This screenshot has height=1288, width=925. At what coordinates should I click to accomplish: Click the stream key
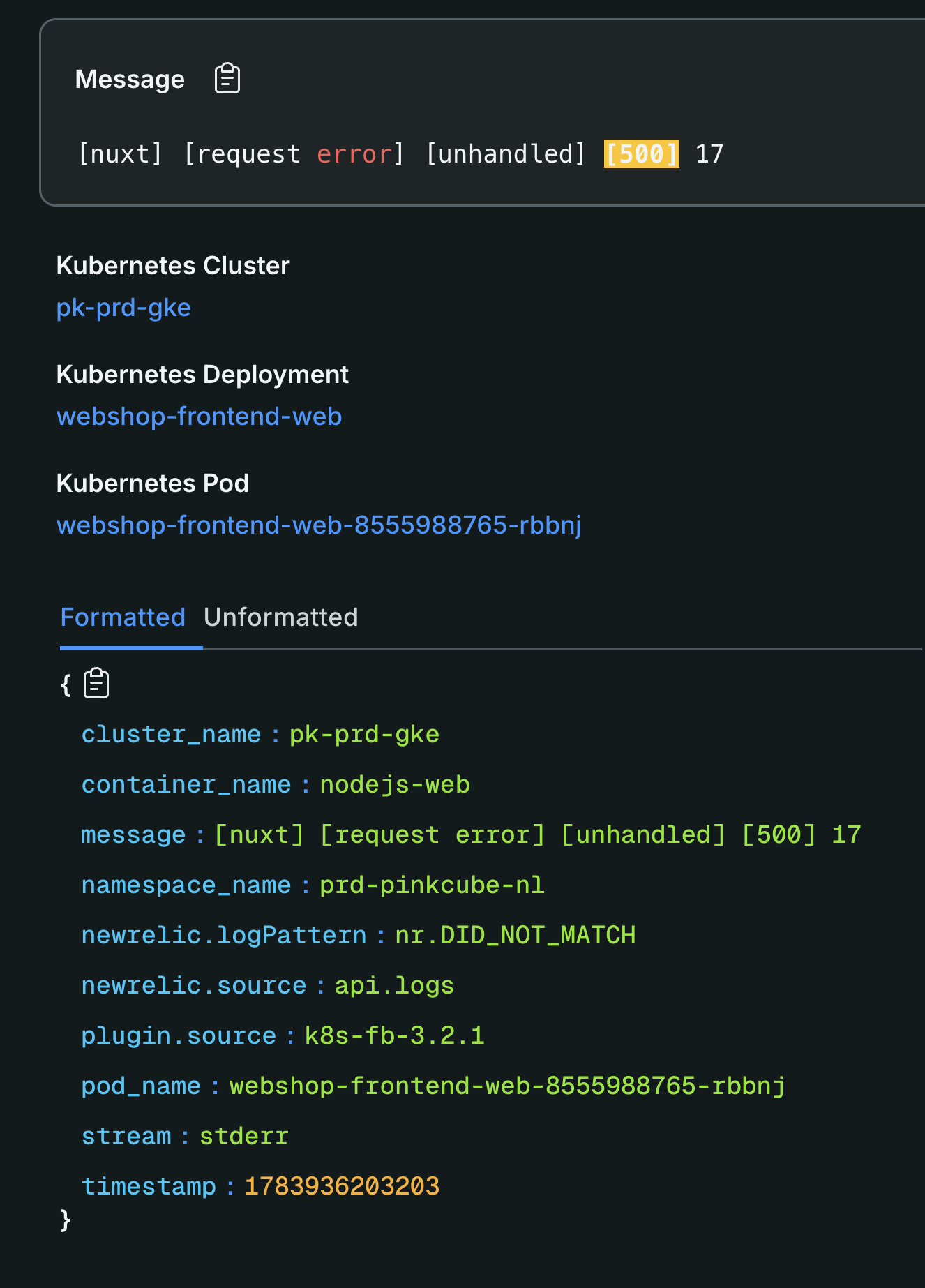[126, 1137]
